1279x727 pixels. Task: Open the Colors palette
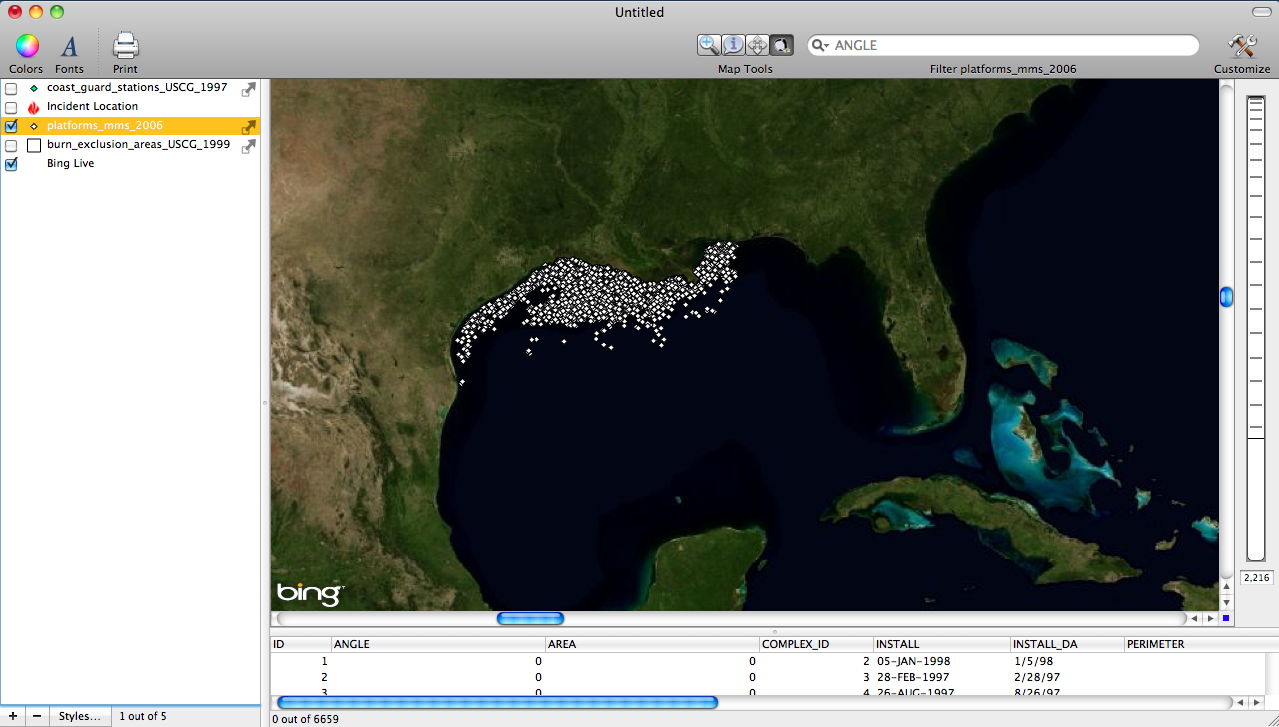pos(27,46)
